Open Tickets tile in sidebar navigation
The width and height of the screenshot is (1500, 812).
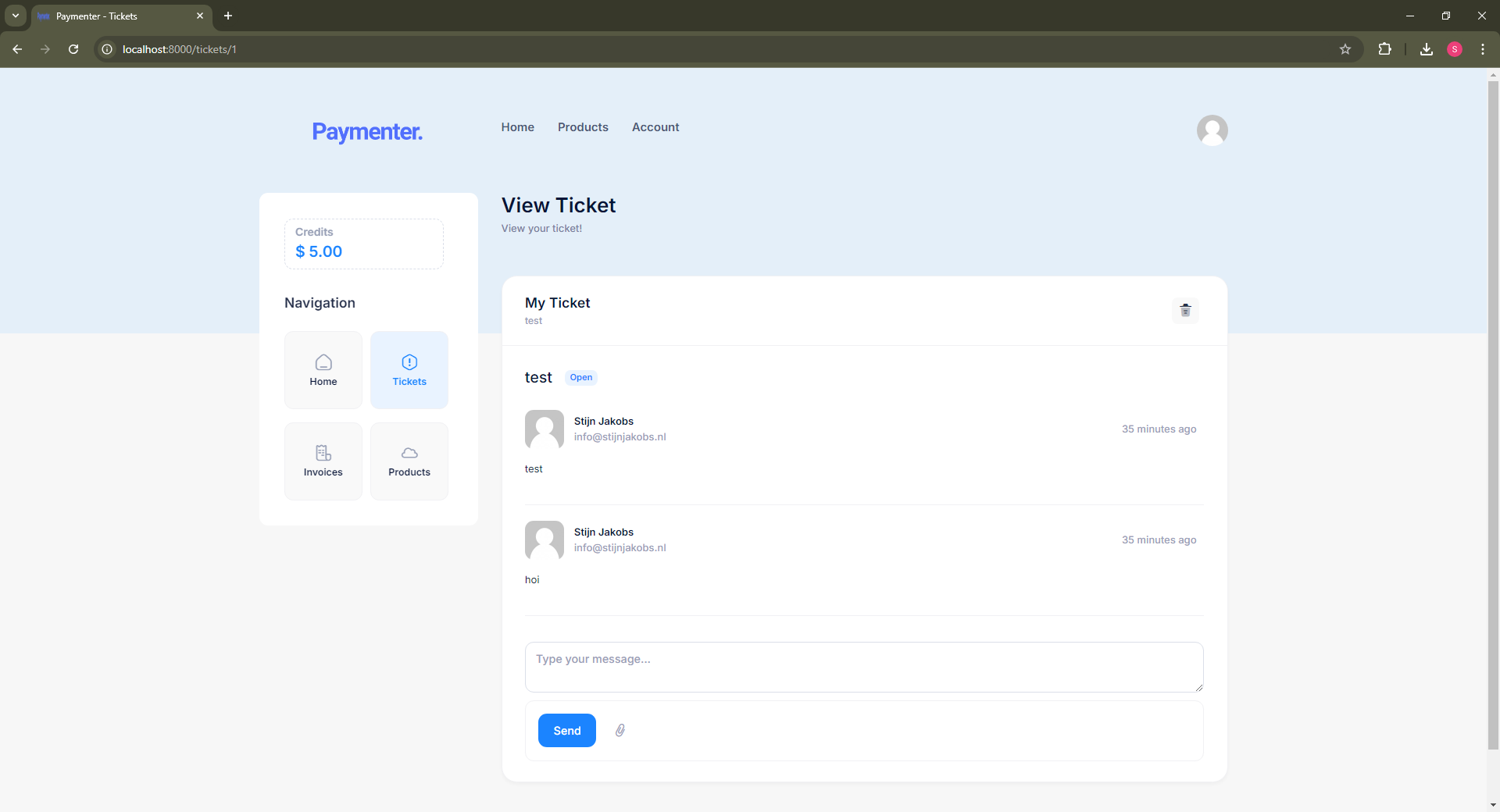pyautogui.click(x=409, y=370)
